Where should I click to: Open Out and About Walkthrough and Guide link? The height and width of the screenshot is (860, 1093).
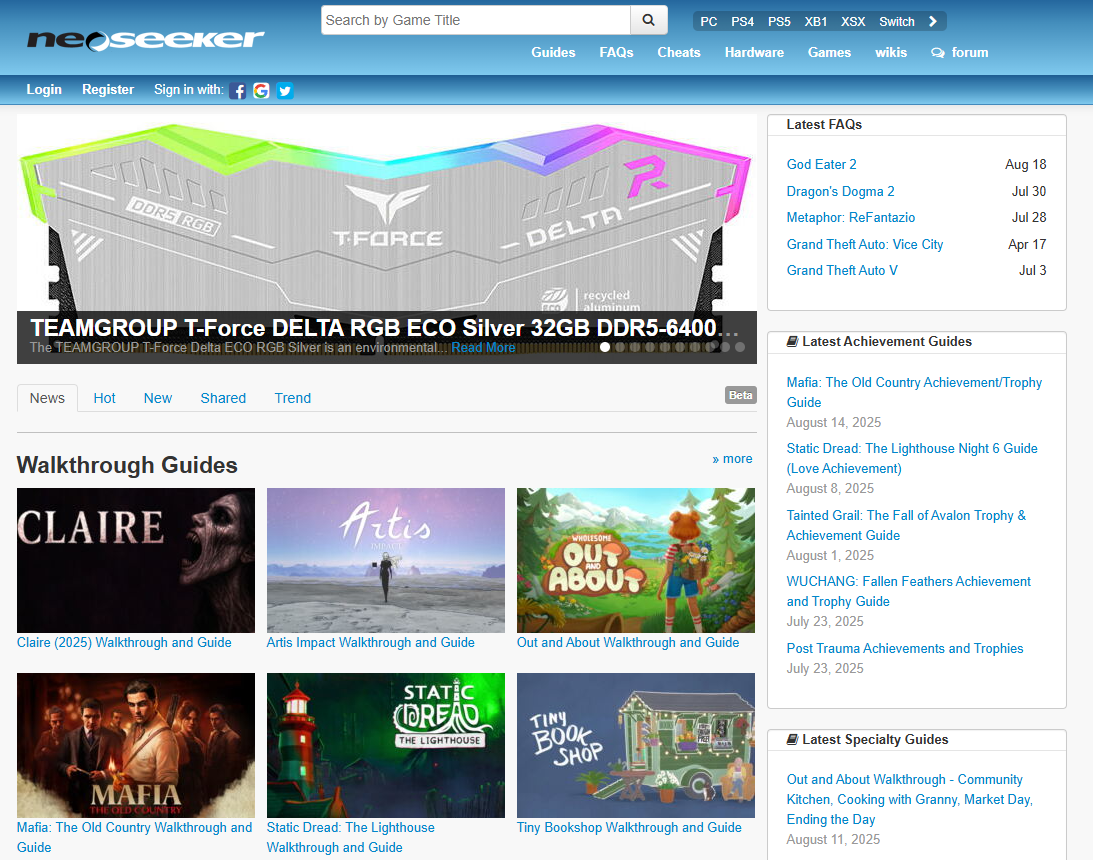click(x=628, y=643)
